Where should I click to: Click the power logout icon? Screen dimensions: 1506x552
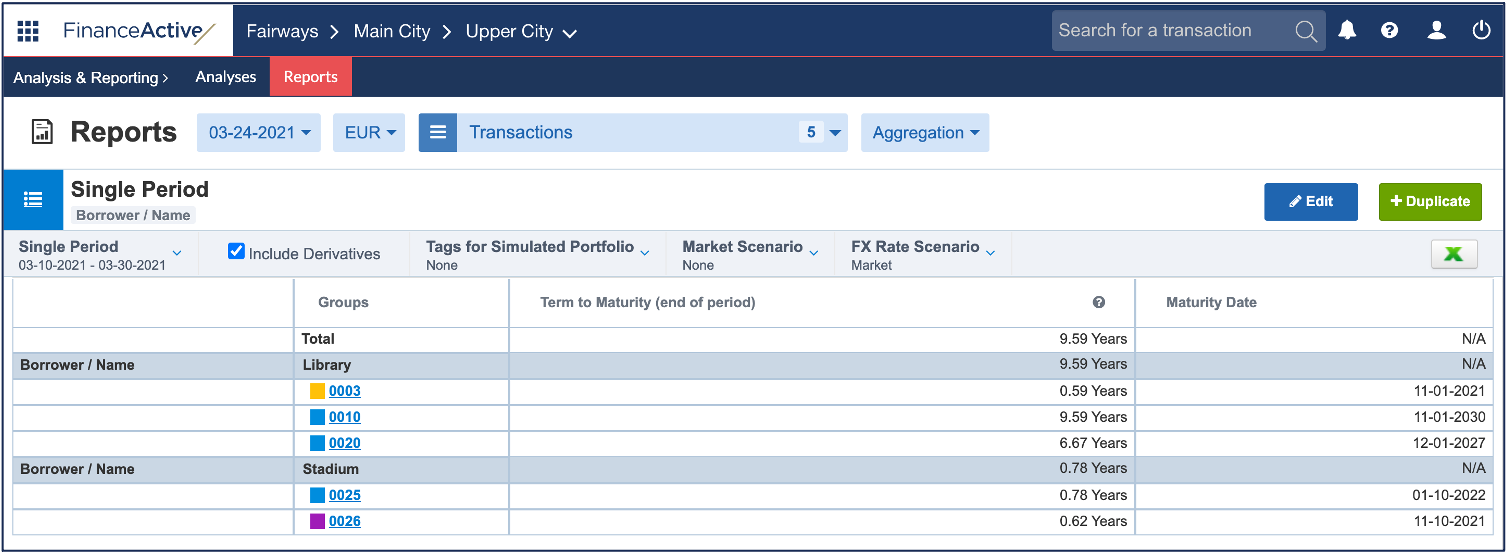pos(1481,31)
